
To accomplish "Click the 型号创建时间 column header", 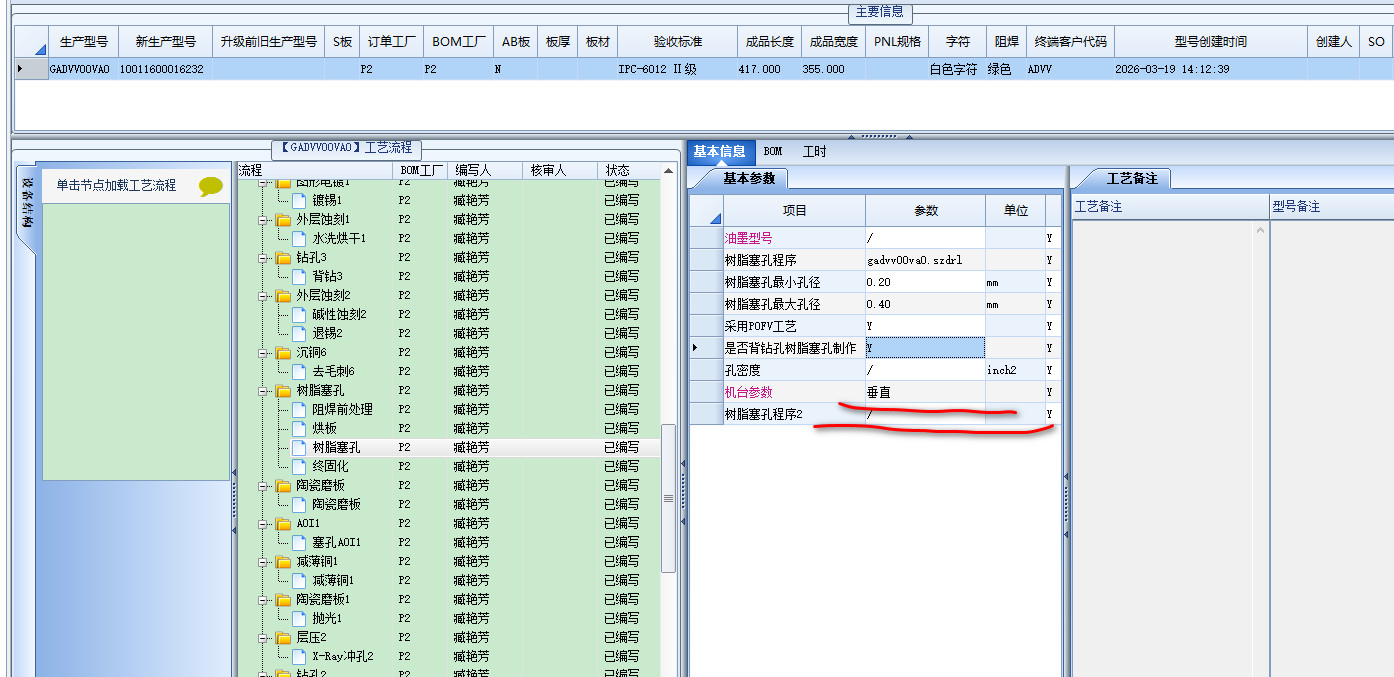I will coord(1210,42).
